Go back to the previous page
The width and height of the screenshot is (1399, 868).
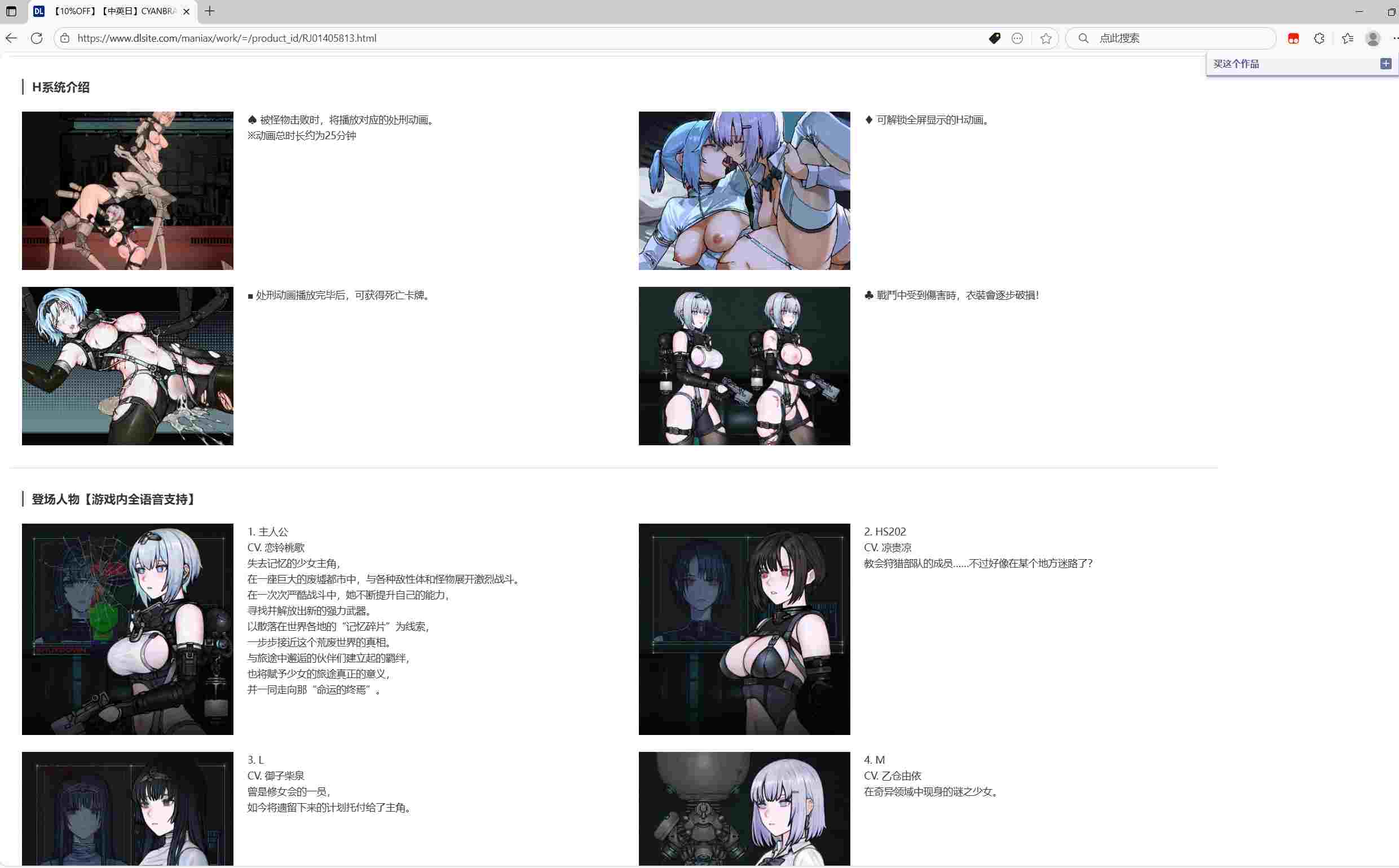point(11,38)
